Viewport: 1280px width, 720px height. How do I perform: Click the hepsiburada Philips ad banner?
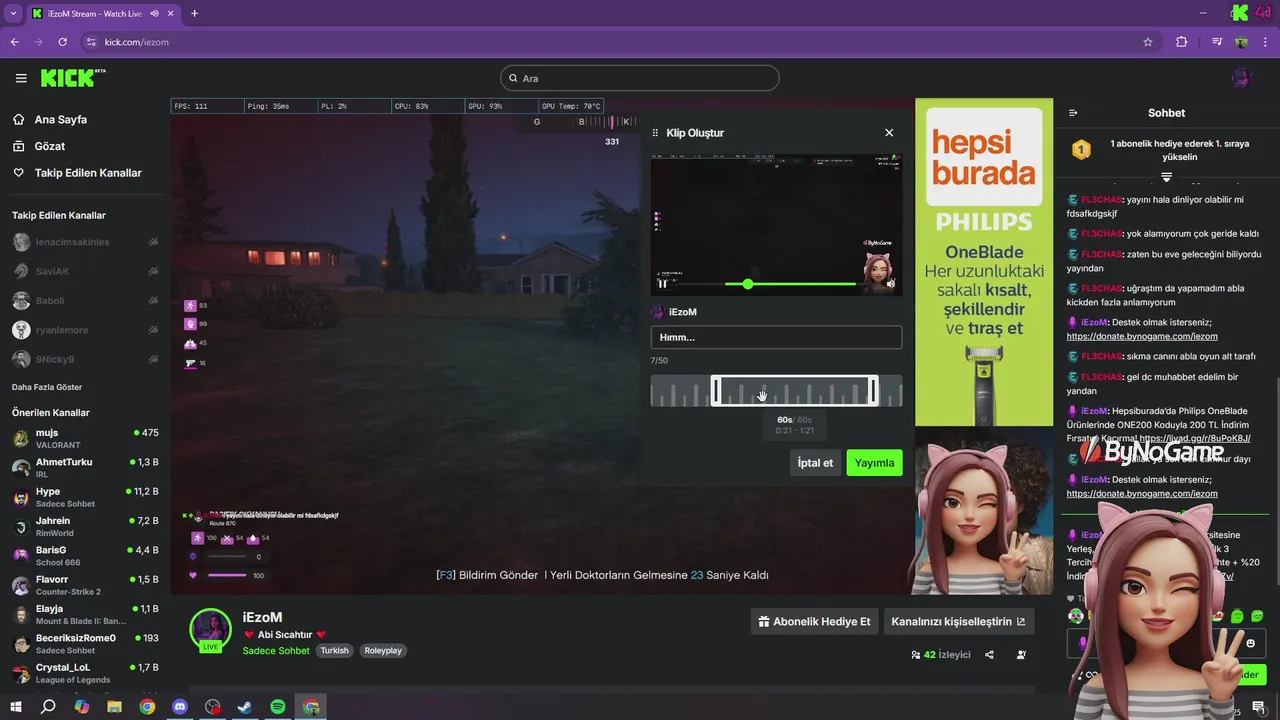[984, 262]
